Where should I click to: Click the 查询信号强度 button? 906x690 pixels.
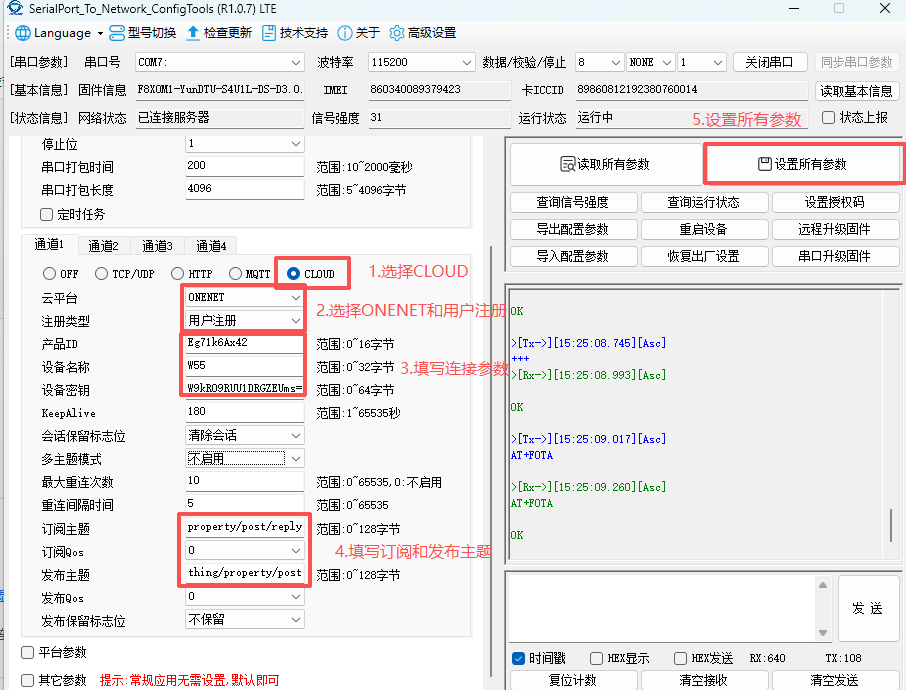[573, 202]
